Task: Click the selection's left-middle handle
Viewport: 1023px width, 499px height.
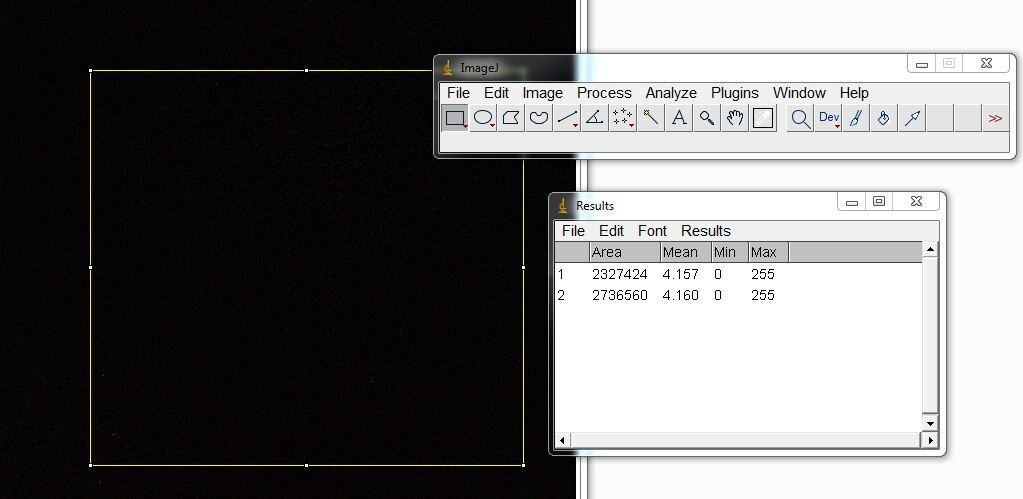Action: (x=91, y=267)
